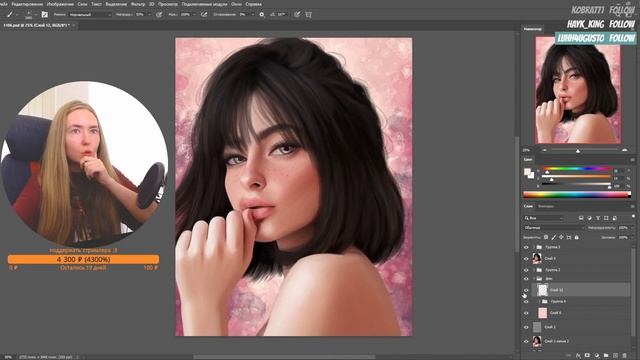Open the Фильтр menu

[x=138, y=4]
